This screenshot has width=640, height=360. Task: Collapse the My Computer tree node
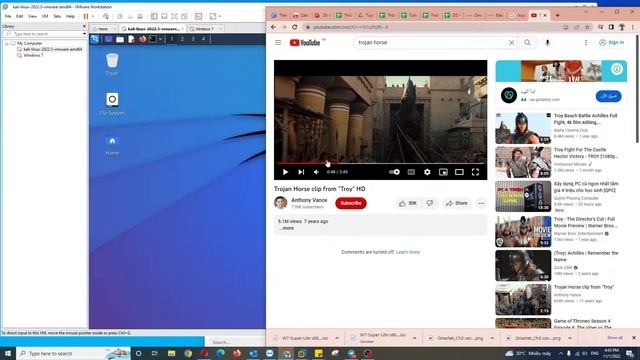(7, 43)
